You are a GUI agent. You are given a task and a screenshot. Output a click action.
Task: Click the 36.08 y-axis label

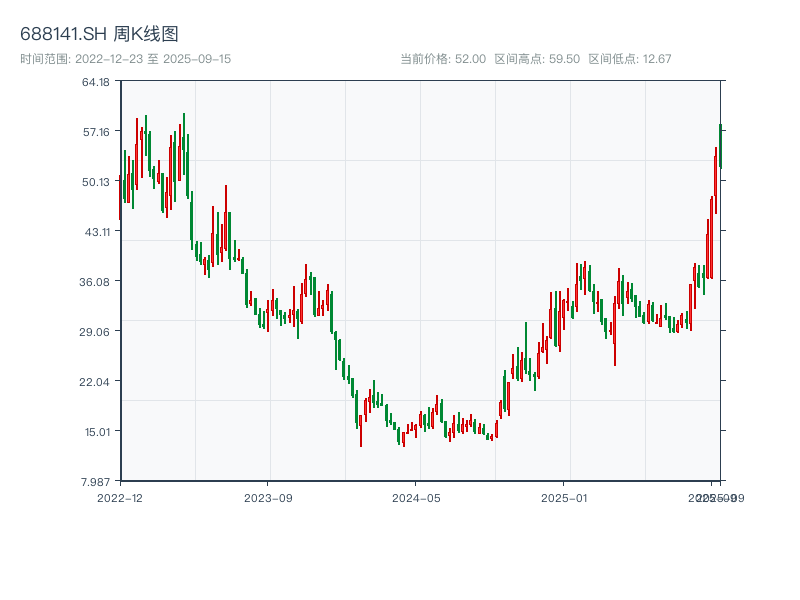[x=96, y=282]
